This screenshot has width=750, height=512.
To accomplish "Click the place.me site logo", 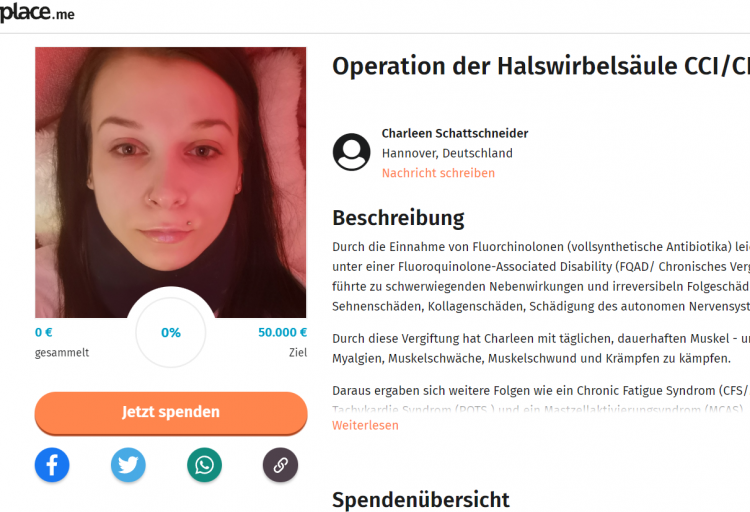I will point(37,12).
